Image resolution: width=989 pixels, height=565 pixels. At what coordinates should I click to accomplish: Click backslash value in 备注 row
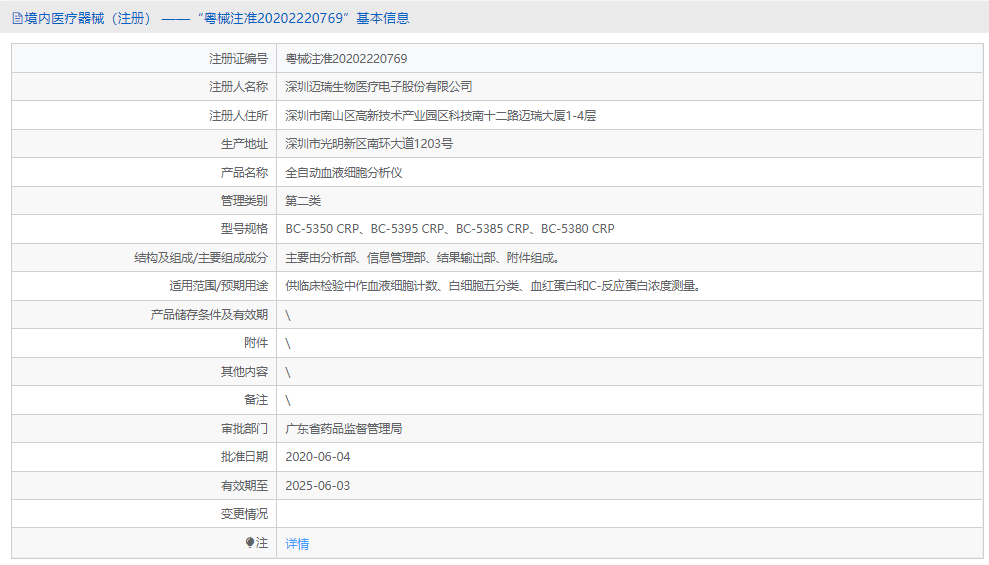coord(288,400)
